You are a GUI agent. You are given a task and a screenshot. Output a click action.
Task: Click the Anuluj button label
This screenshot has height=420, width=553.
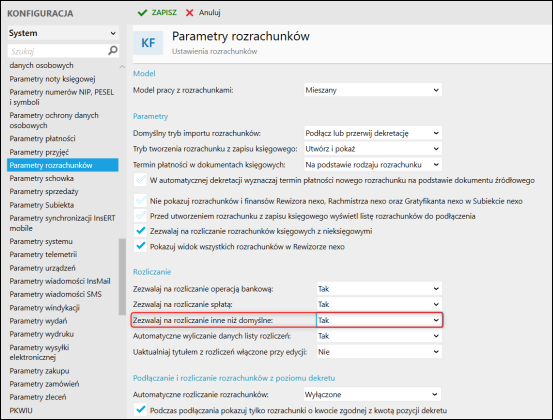[x=209, y=13]
